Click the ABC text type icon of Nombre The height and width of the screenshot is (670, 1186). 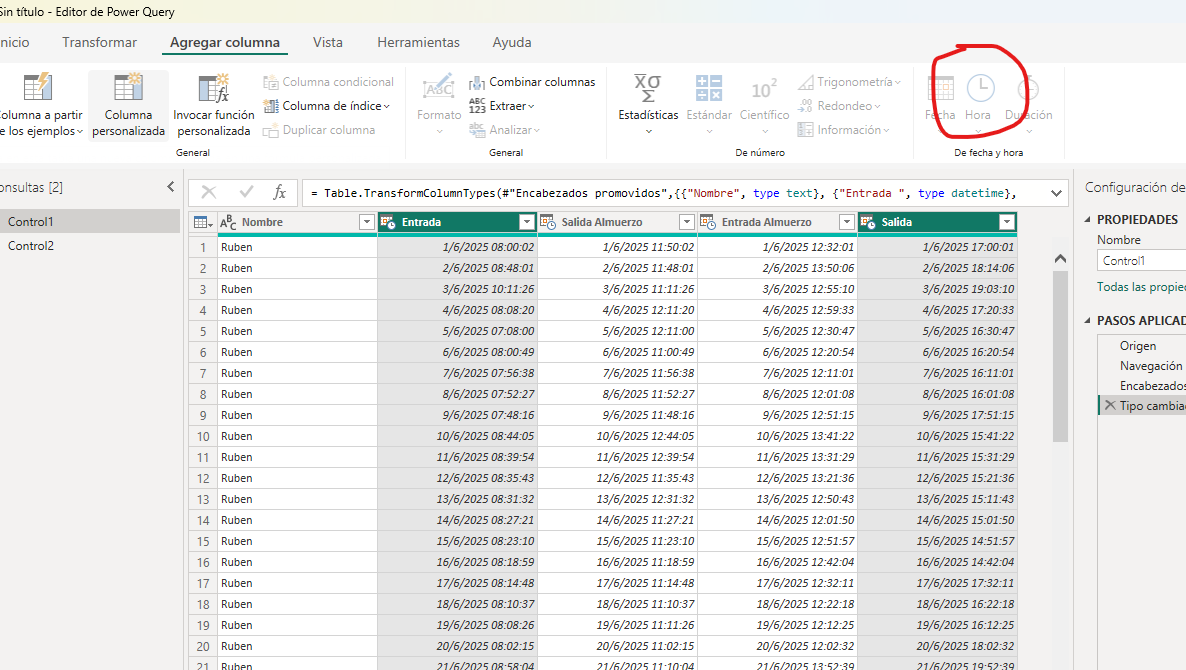[x=228, y=222]
